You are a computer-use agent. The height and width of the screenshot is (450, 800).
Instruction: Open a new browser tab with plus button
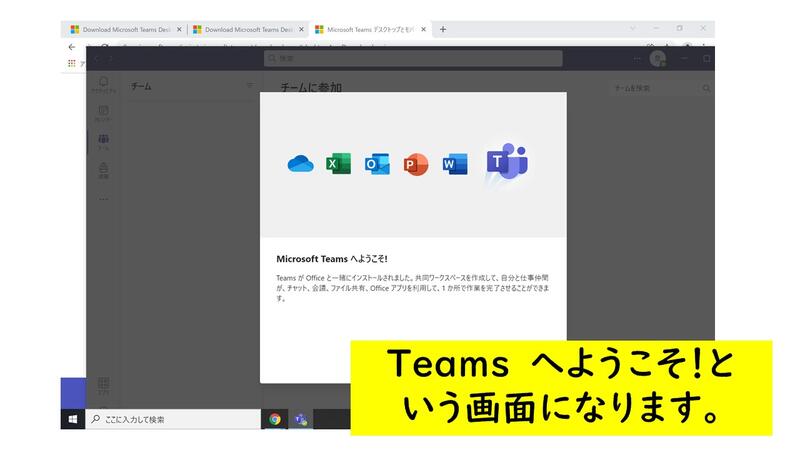point(443,29)
